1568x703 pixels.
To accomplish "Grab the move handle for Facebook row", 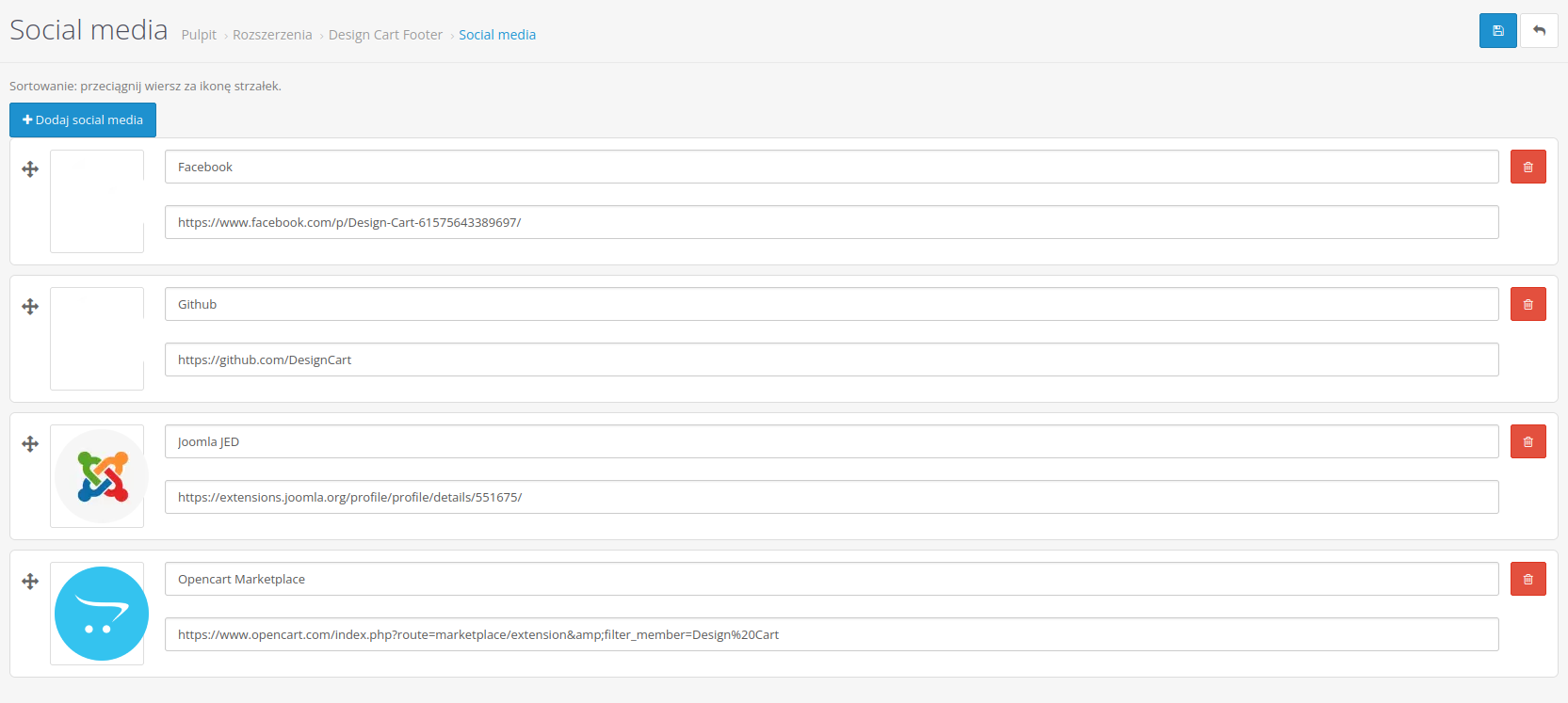I will (x=30, y=169).
